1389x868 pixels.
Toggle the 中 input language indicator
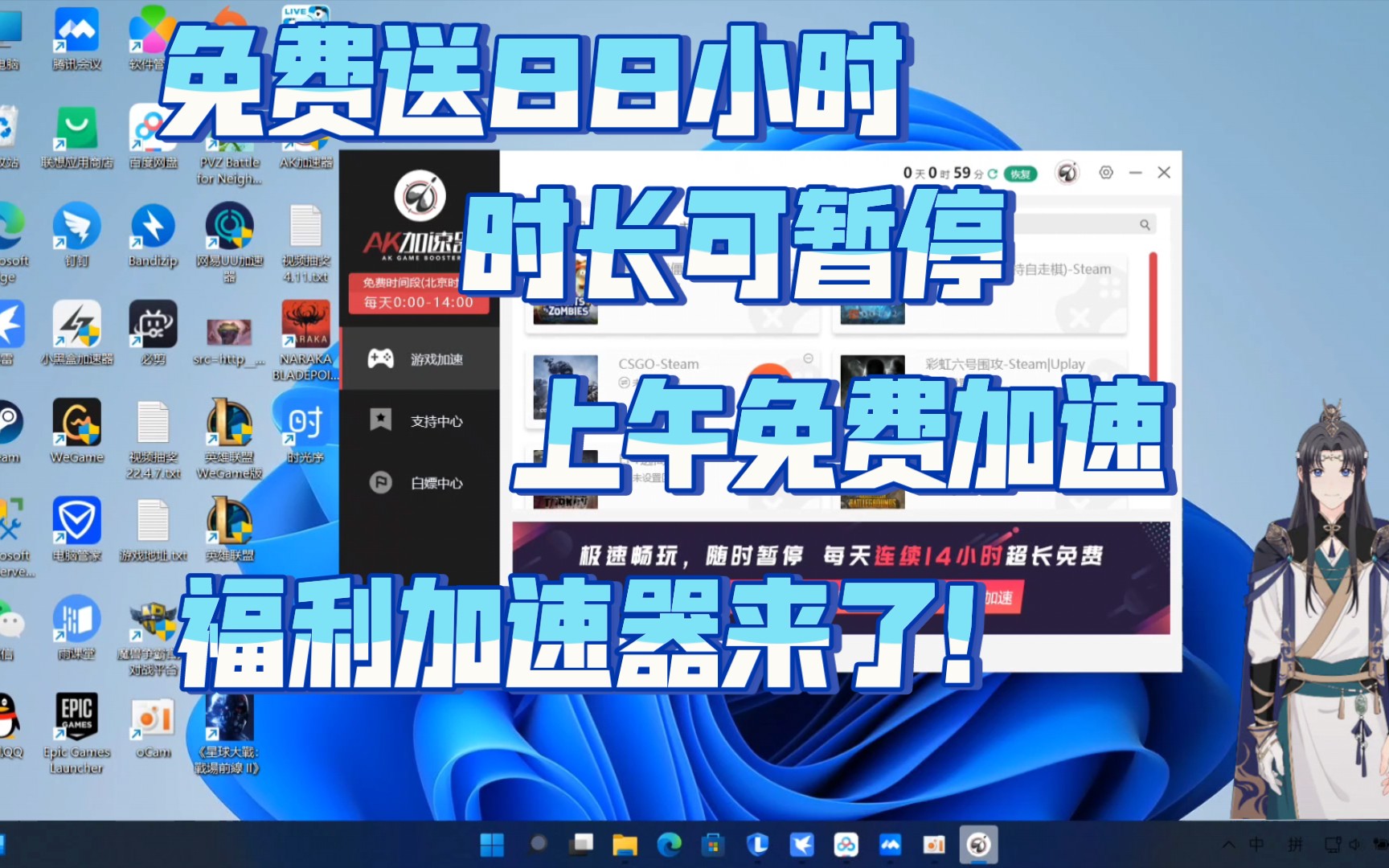(1256, 845)
